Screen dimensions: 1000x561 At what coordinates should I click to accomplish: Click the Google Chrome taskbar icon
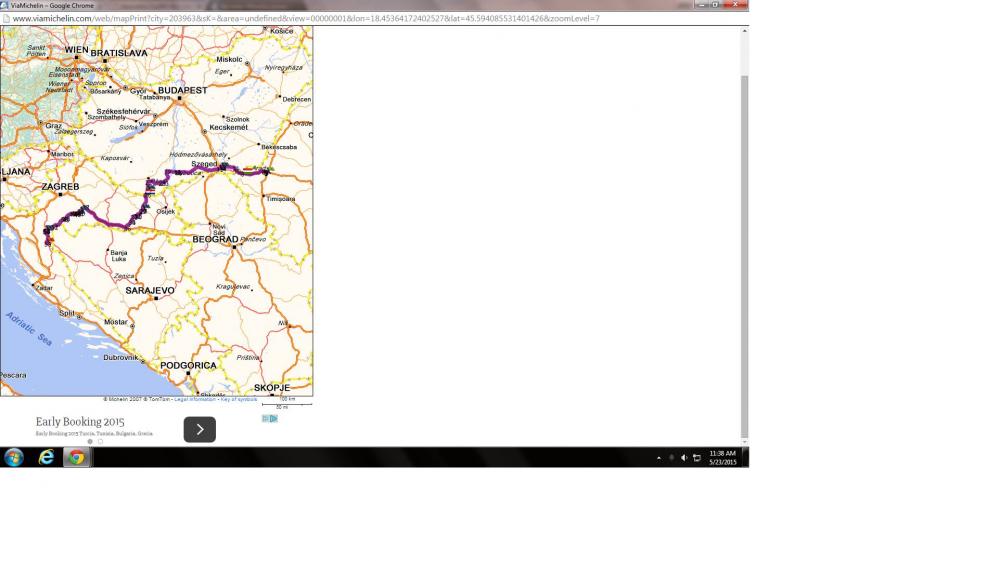point(76,457)
